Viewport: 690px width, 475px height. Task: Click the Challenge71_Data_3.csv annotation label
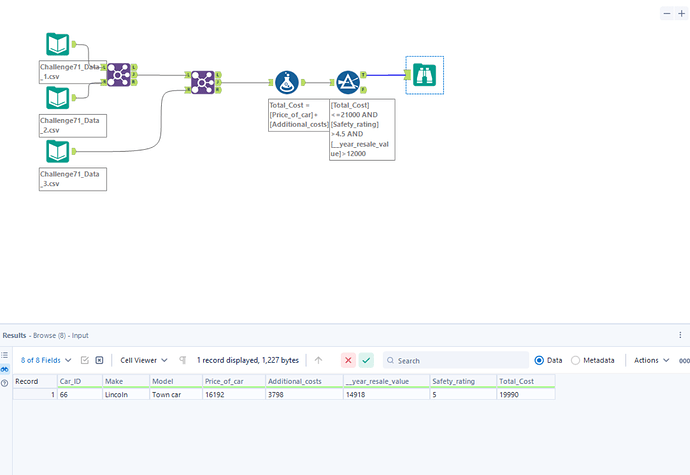(73, 179)
